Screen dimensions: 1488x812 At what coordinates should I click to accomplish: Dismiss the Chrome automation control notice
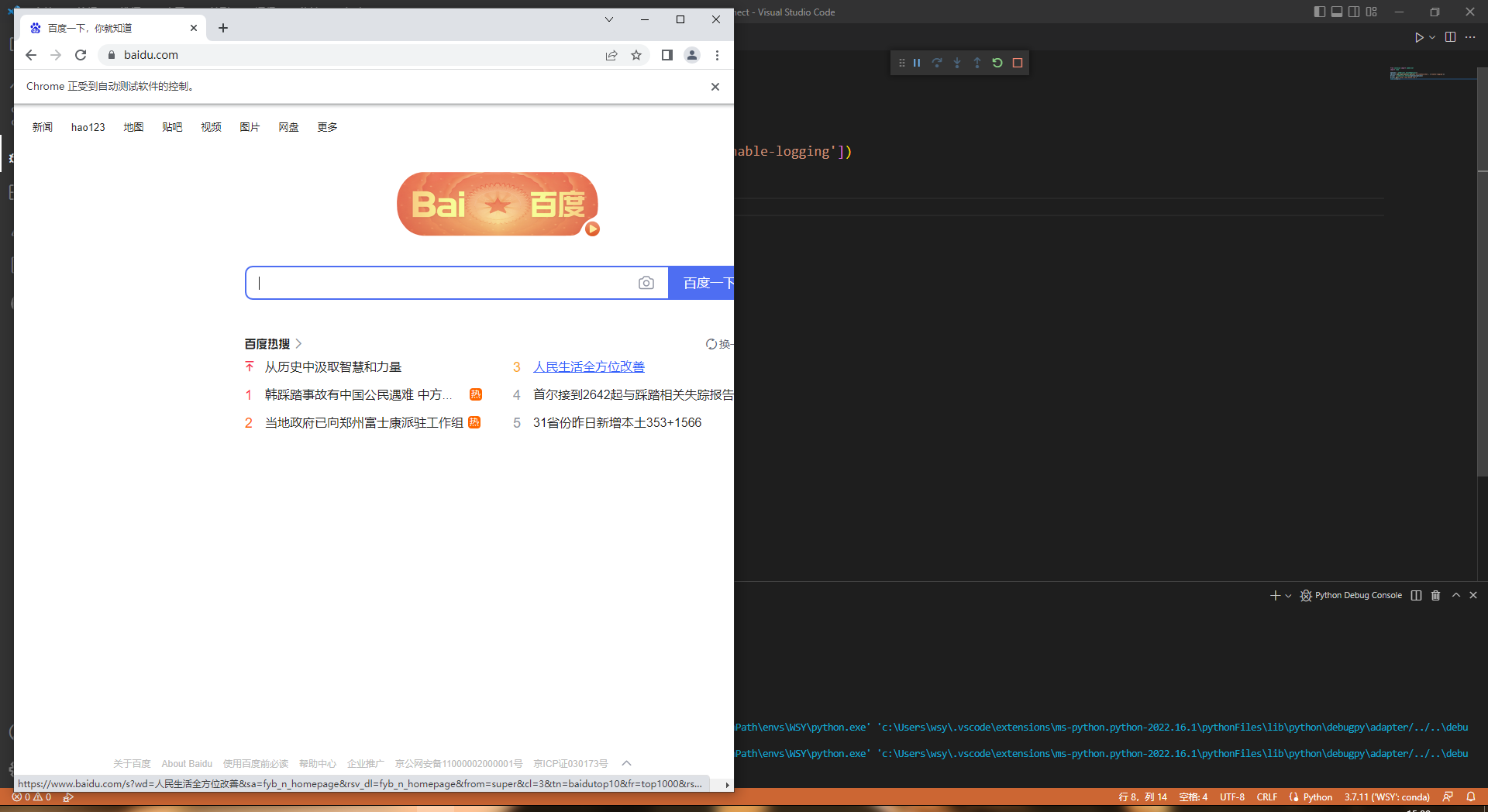pos(715,86)
